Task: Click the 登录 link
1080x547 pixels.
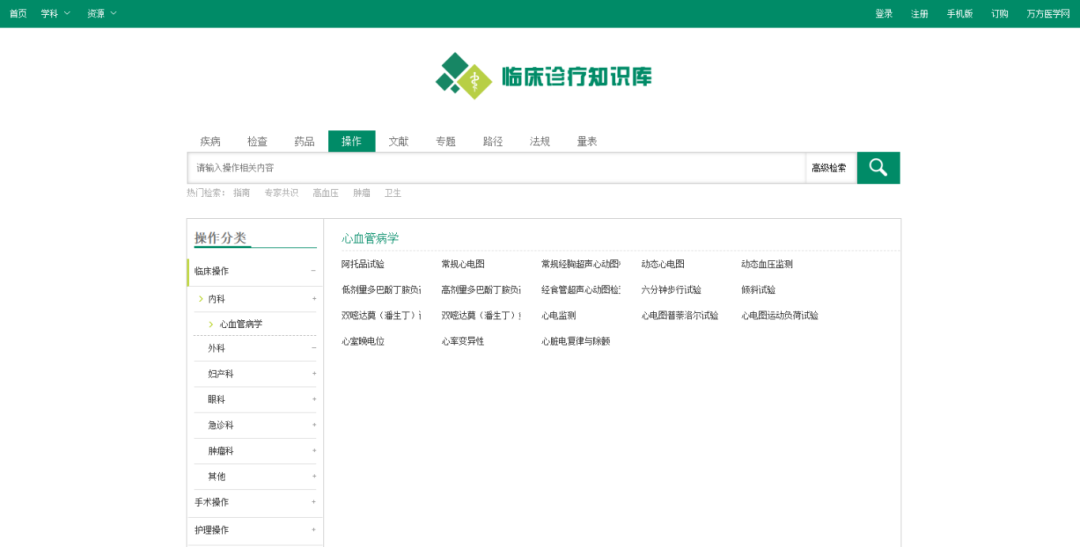Action: (x=884, y=13)
